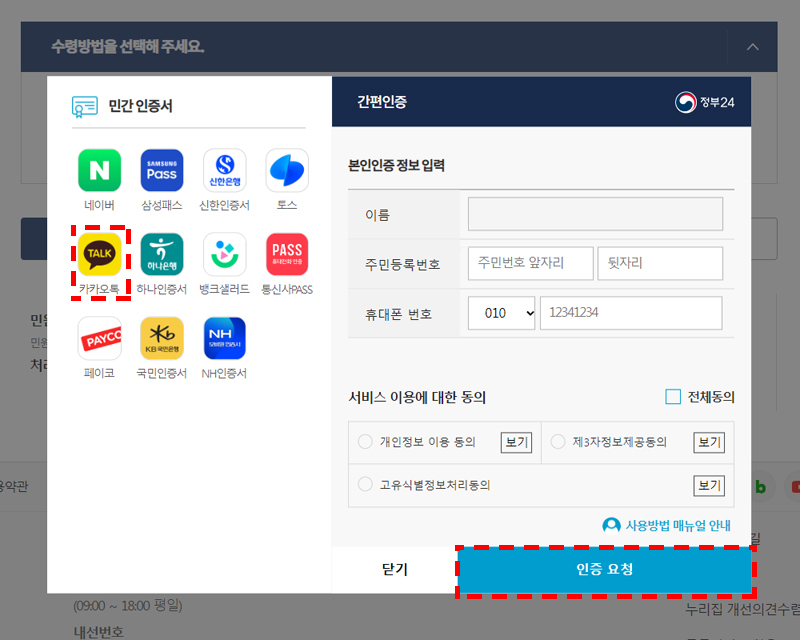Pick the Toss (토스) authentication icon
800x640 pixels.
point(287,170)
